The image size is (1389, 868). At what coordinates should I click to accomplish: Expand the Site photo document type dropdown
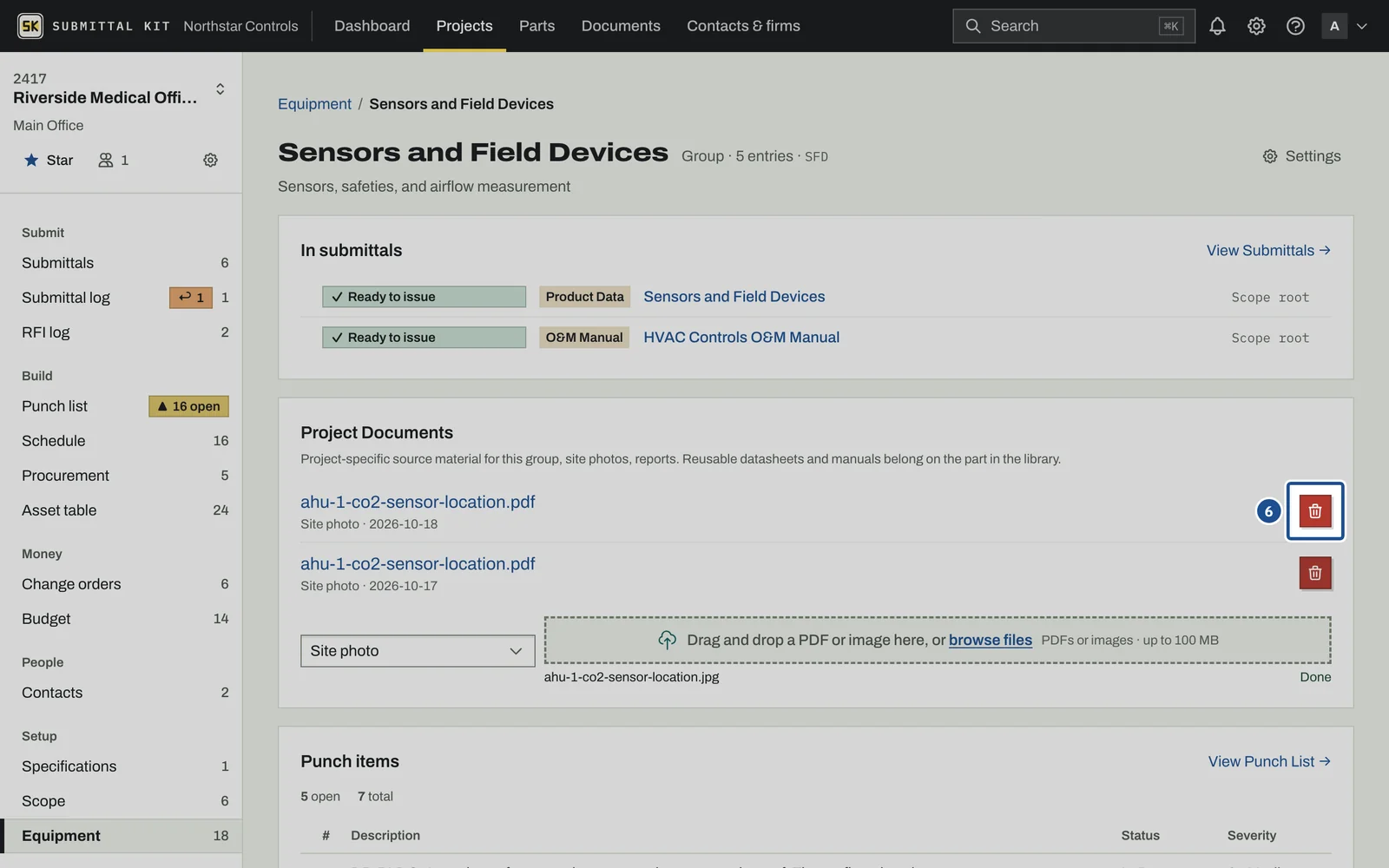click(x=418, y=651)
